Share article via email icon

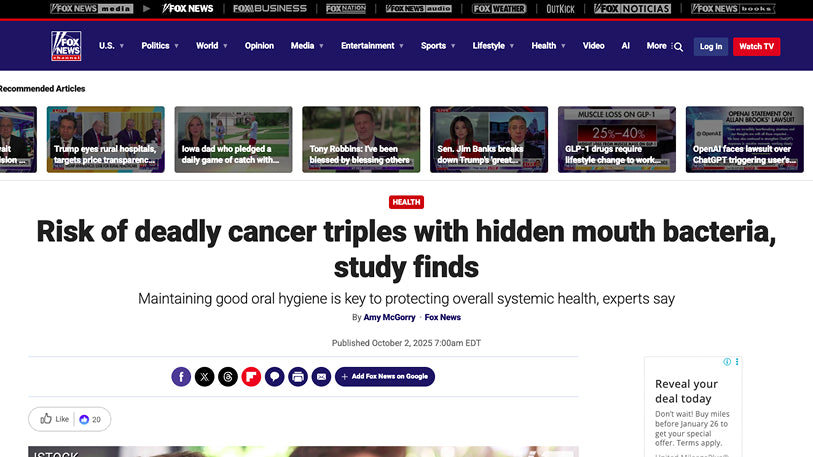coord(321,377)
